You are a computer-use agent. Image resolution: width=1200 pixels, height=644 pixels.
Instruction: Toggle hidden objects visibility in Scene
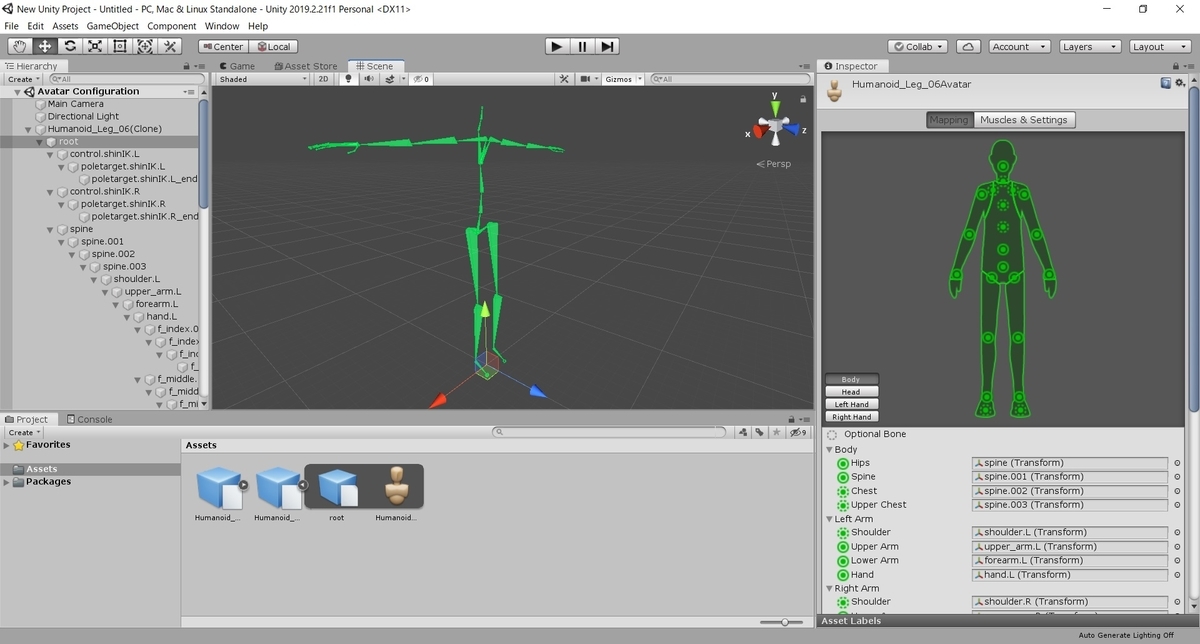(x=422, y=79)
